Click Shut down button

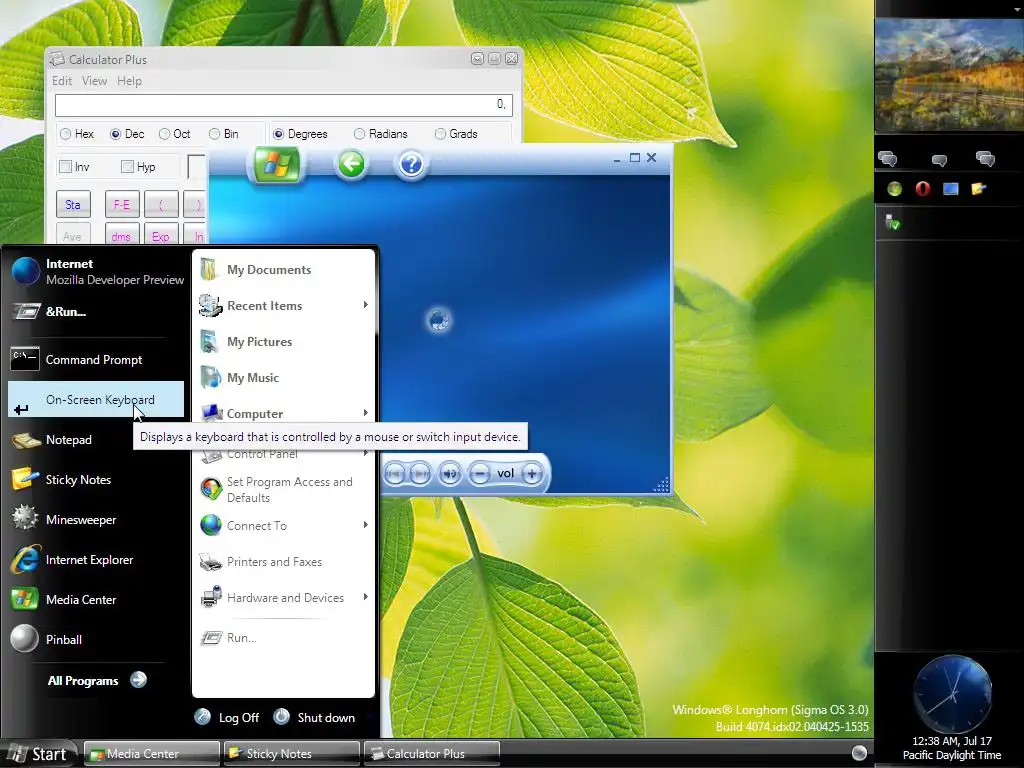[x=315, y=717]
